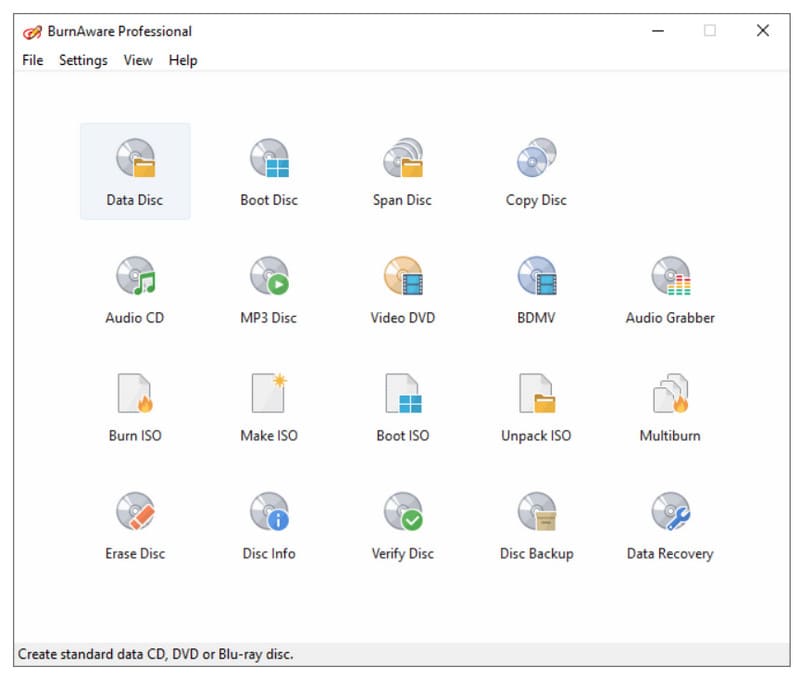Launch the Boot Disc tool
Viewport: 800px width, 680px height.
point(269,160)
